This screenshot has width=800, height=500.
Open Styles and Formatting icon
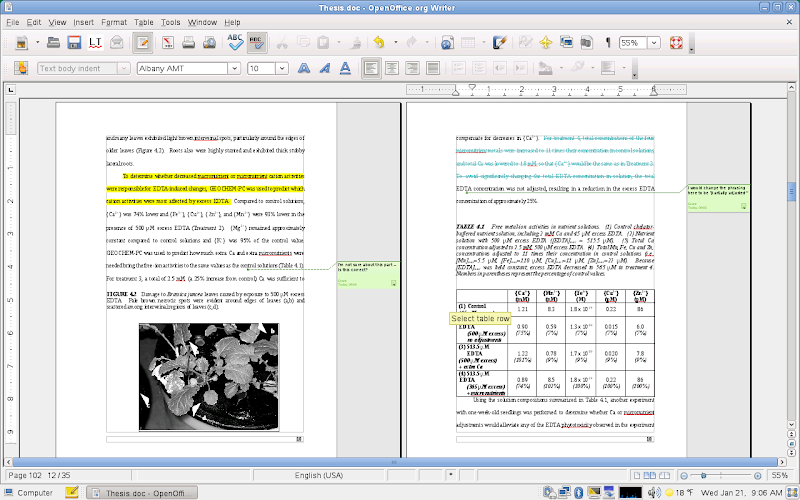tap(21, 68)
